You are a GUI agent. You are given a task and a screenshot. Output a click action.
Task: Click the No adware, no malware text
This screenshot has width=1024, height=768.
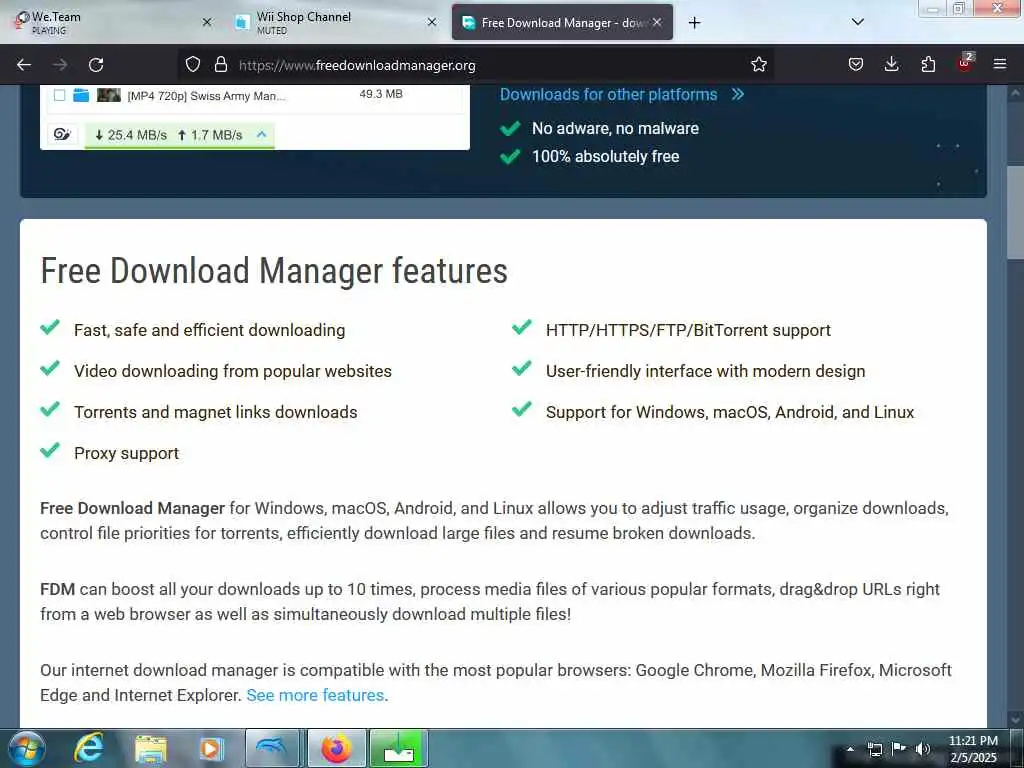pyautogui.click(x=615, y=129)
